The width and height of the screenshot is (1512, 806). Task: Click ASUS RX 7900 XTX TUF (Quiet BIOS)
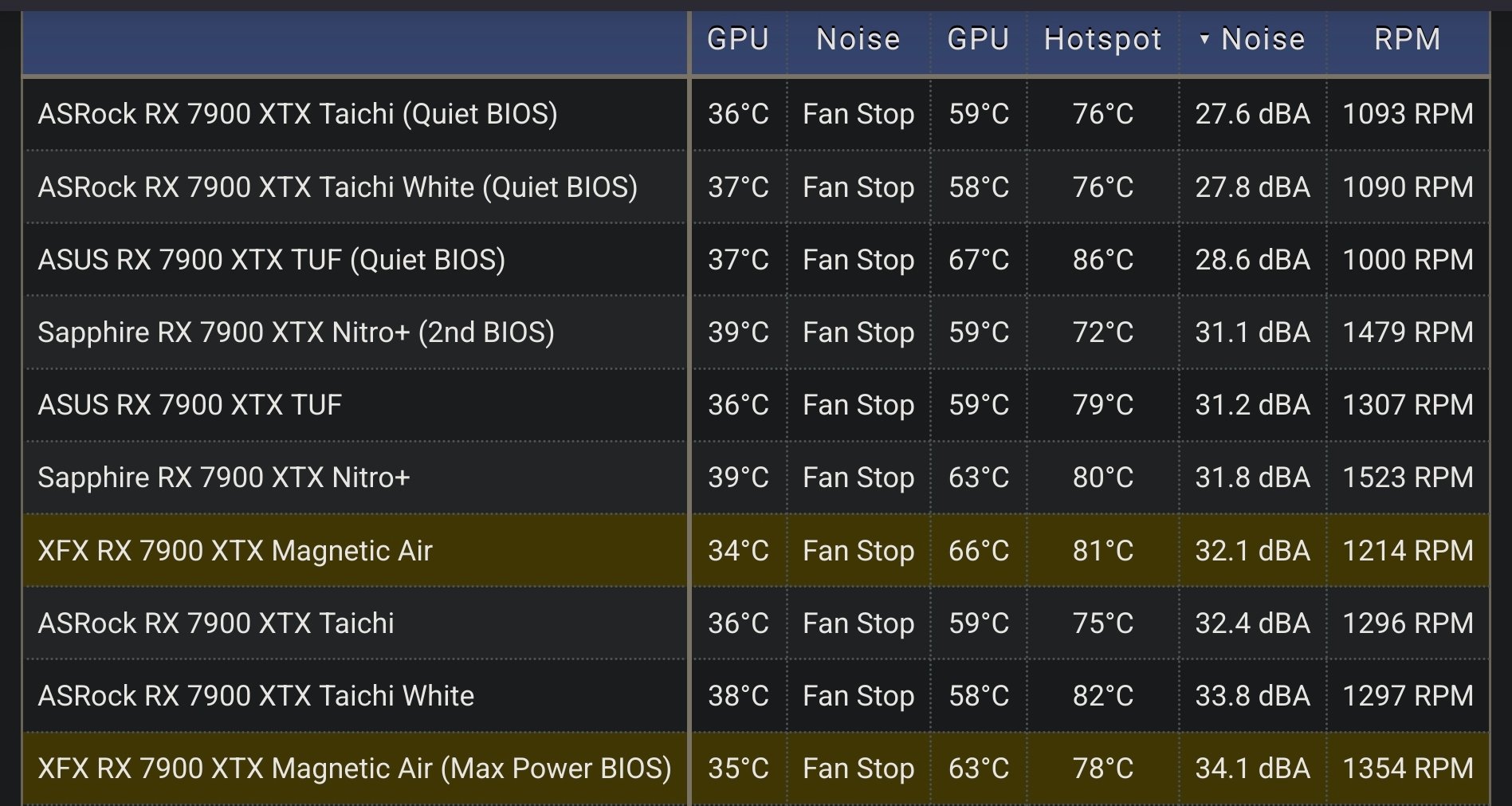(x=271, y=260)
